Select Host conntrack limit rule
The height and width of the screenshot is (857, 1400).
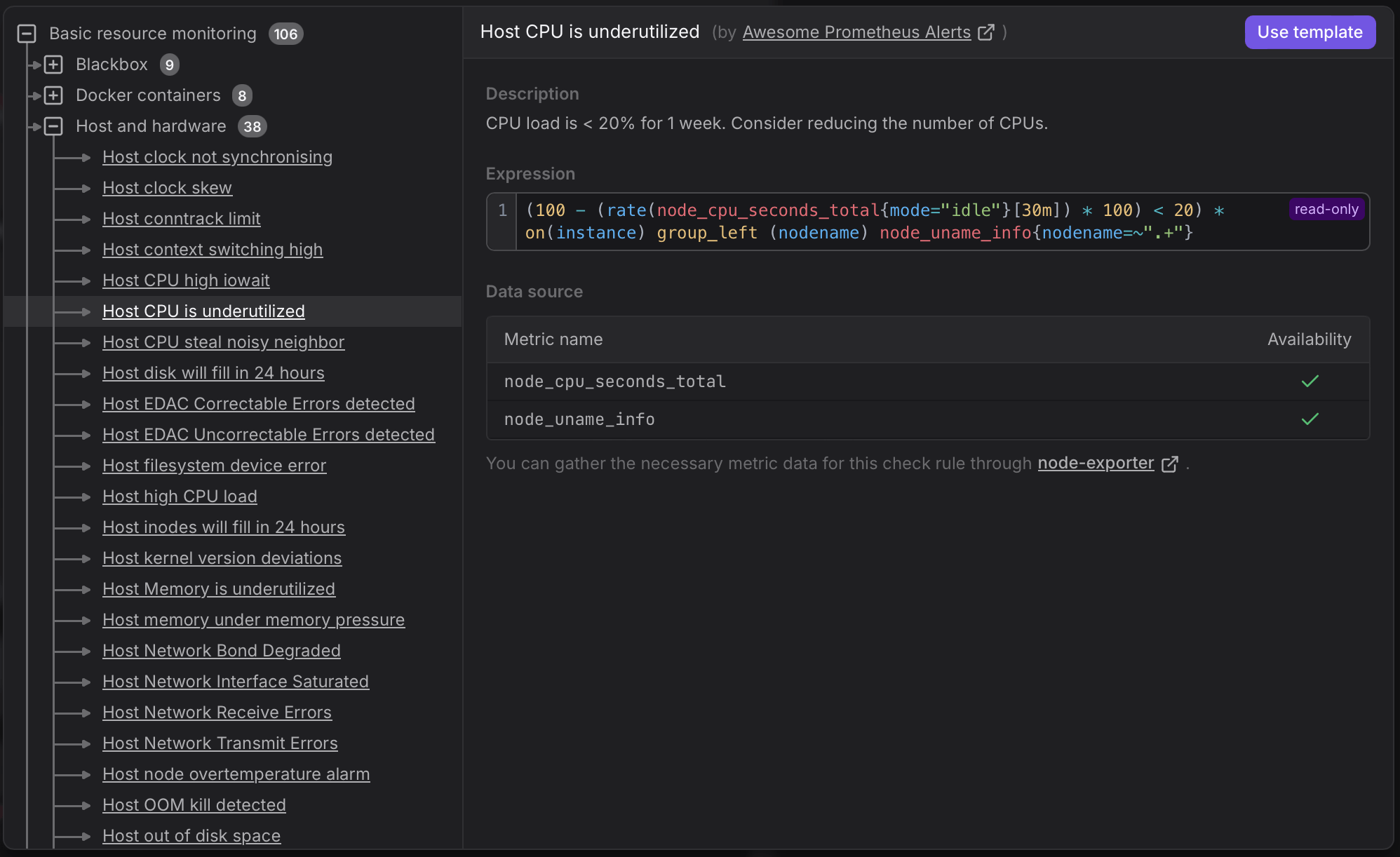pos(182,219)
